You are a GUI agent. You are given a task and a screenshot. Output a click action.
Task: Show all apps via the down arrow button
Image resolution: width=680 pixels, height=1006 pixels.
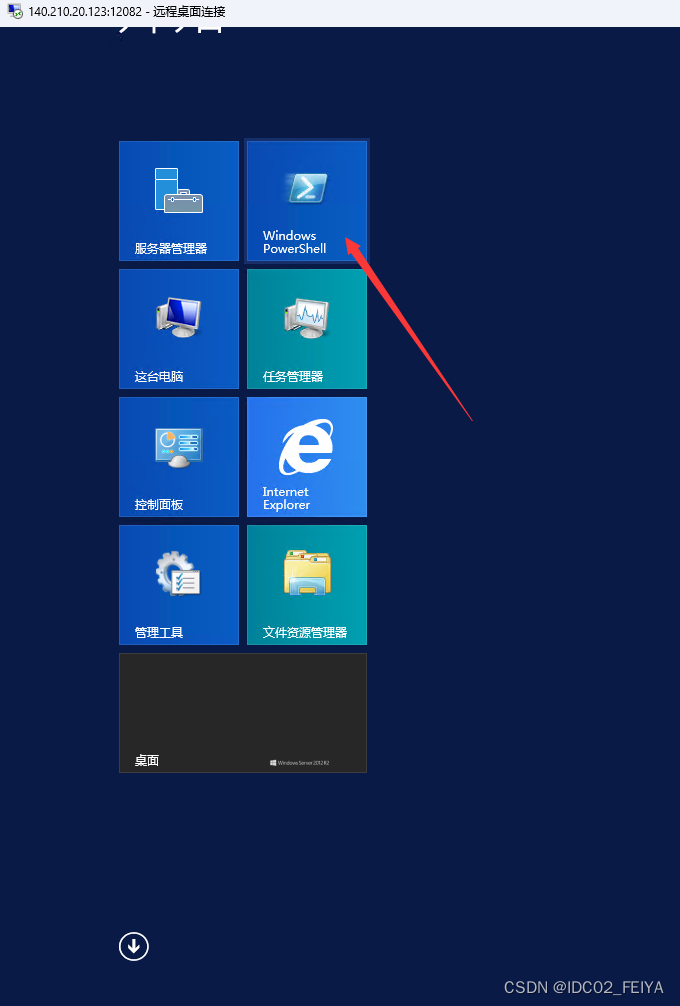134,946
